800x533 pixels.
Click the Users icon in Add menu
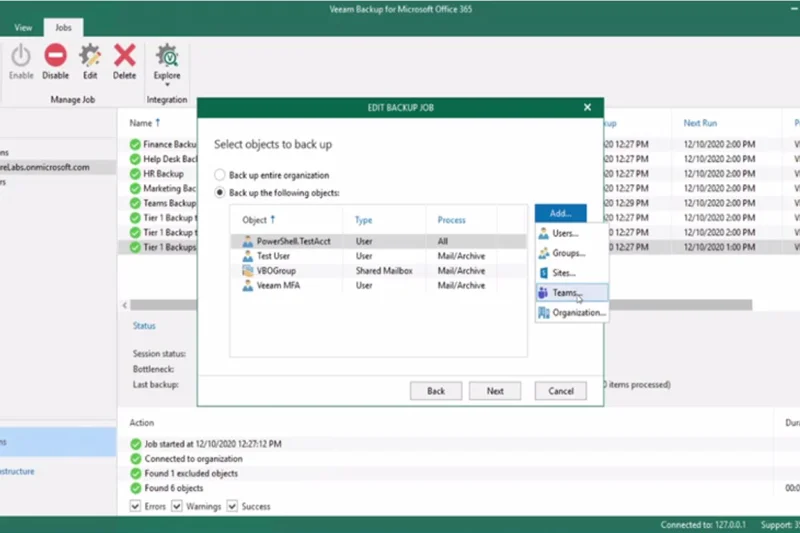[x=543, y=234]
